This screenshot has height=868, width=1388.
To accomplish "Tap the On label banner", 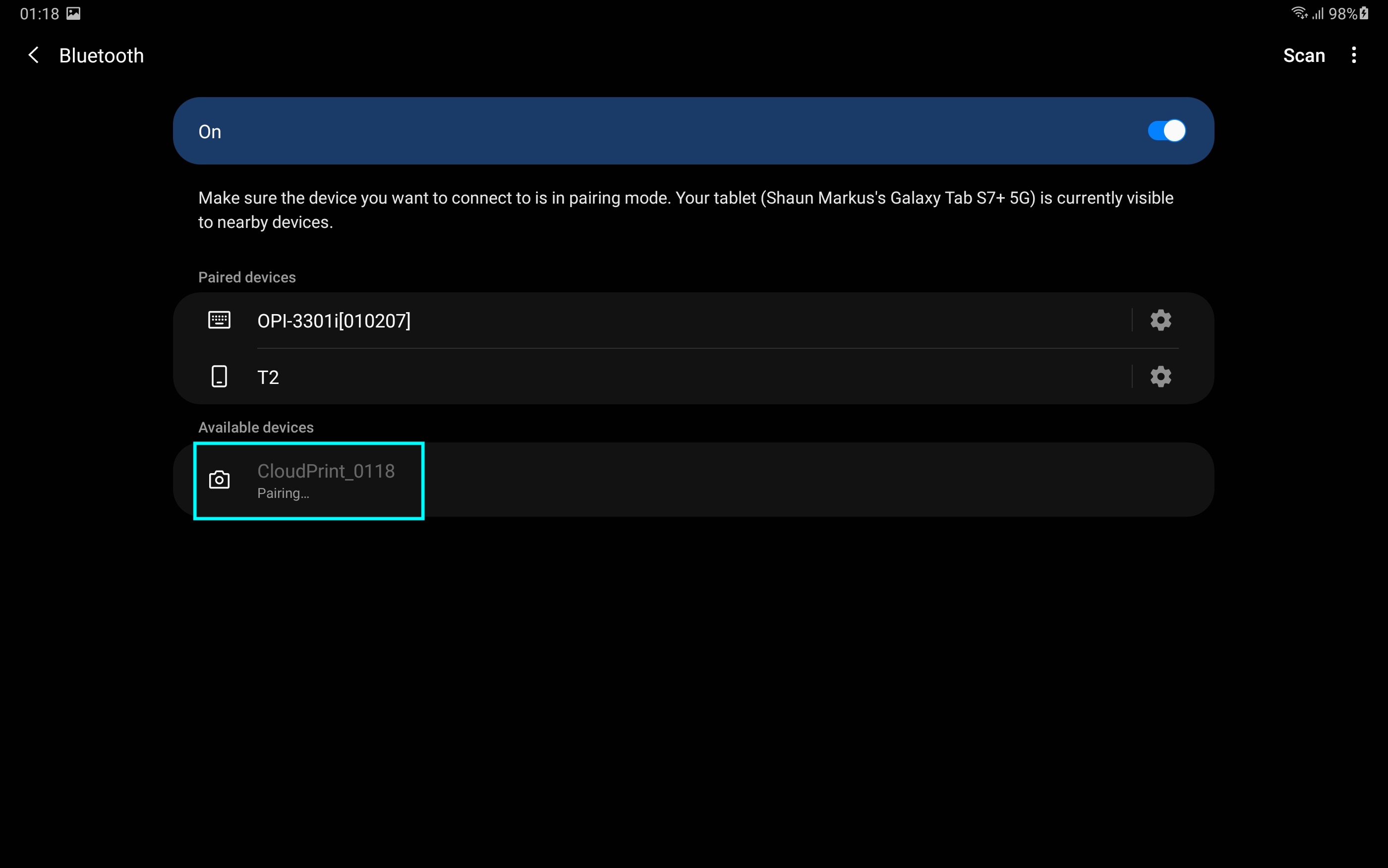I will point(210,131).
